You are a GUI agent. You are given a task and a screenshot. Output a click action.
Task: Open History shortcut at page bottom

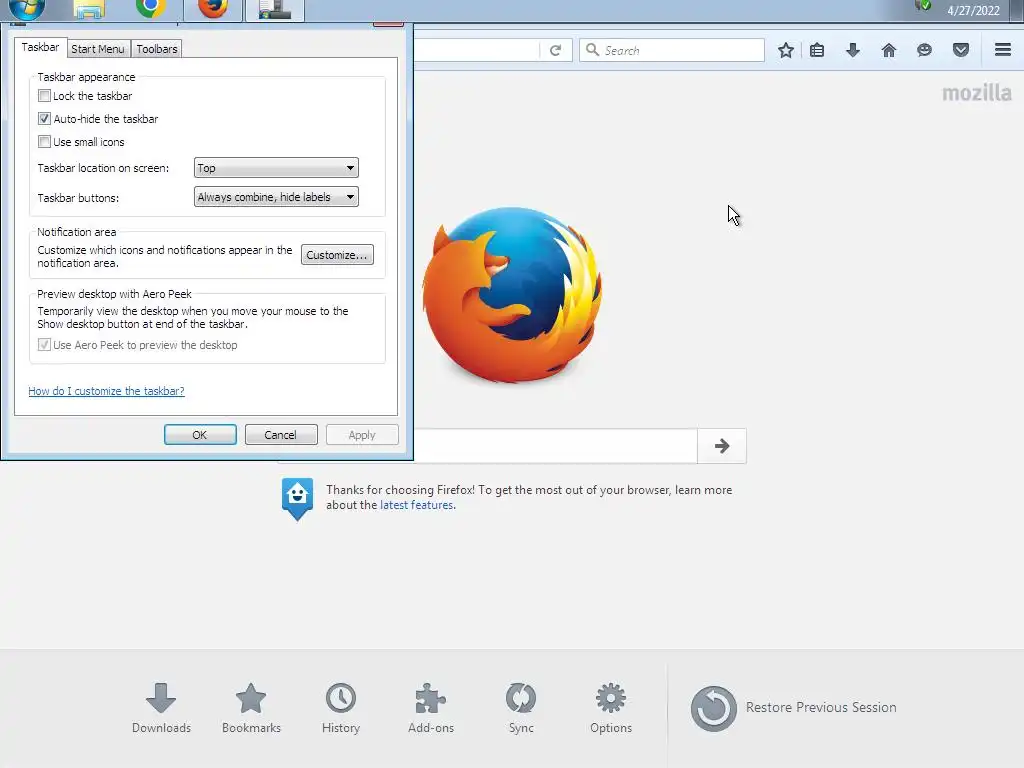341,709
